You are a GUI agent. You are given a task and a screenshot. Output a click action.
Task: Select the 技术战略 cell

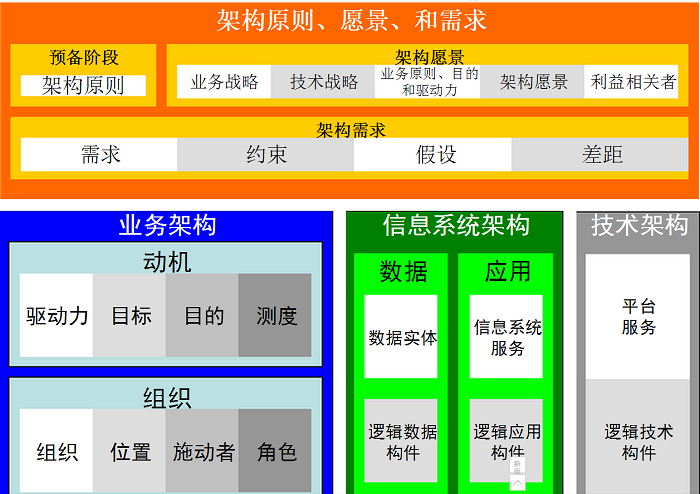pyautogui.click(x=323, y=82)
